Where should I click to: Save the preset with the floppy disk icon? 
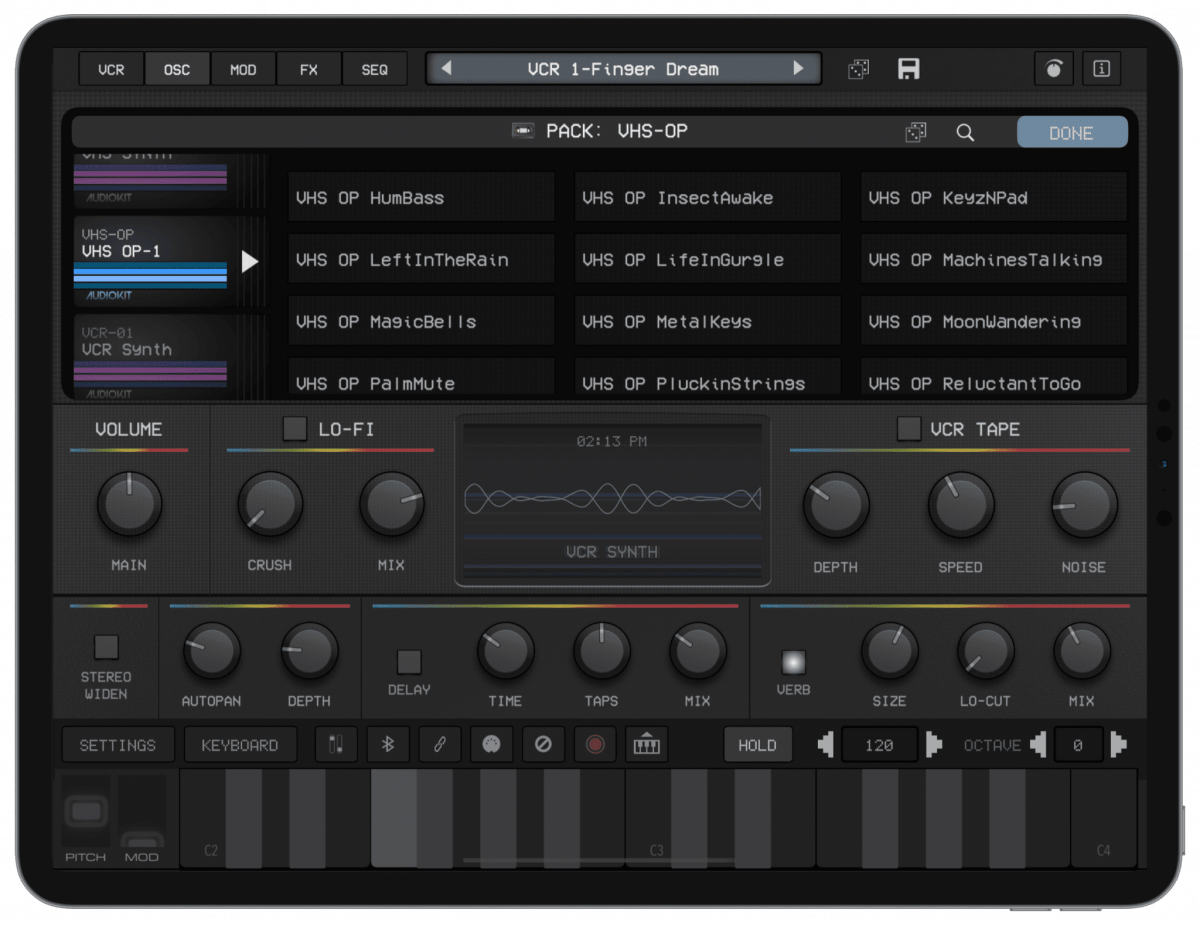tap(909, 69)
